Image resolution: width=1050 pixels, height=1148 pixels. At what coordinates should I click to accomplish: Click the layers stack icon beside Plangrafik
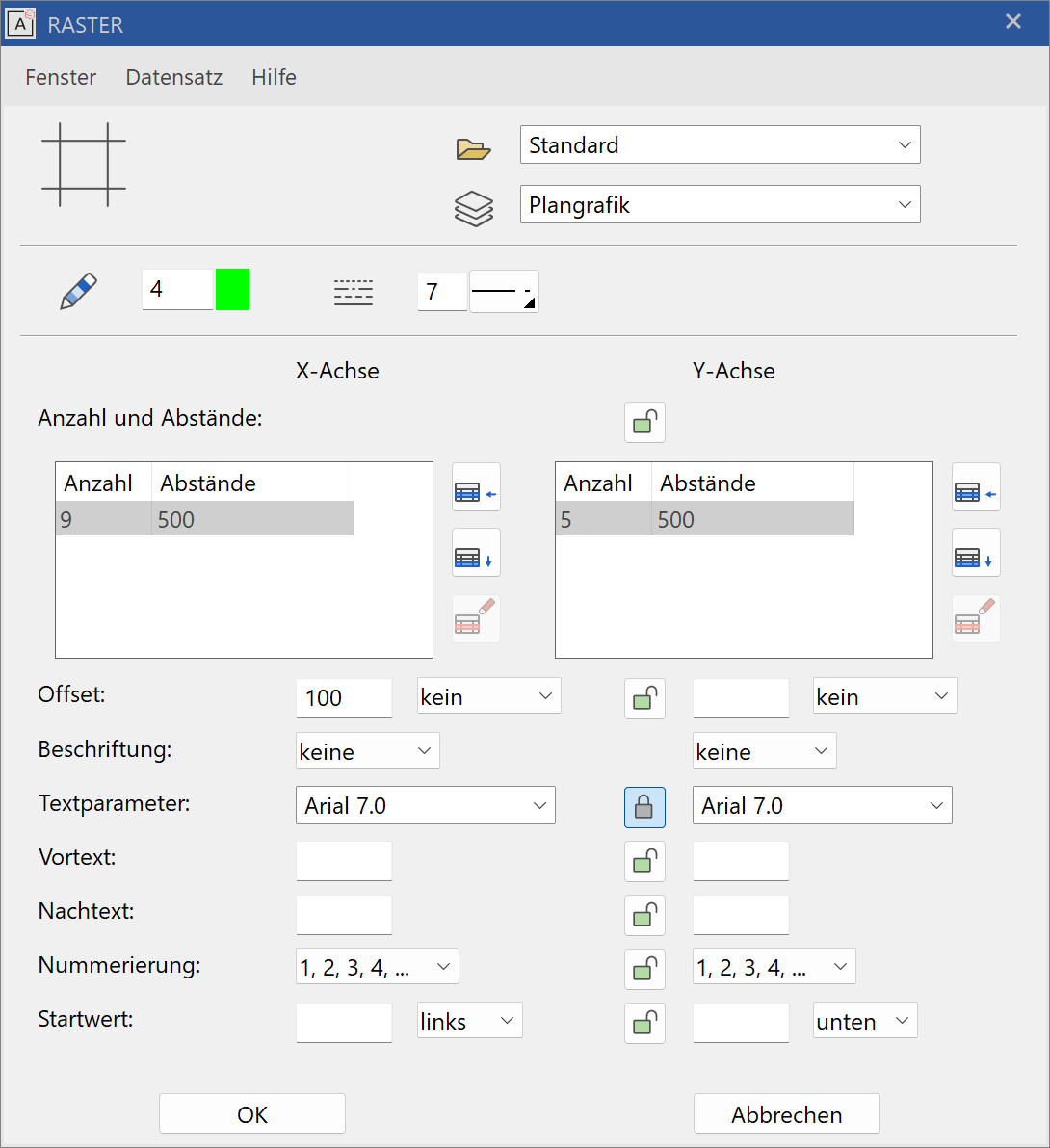pos(474,209)
